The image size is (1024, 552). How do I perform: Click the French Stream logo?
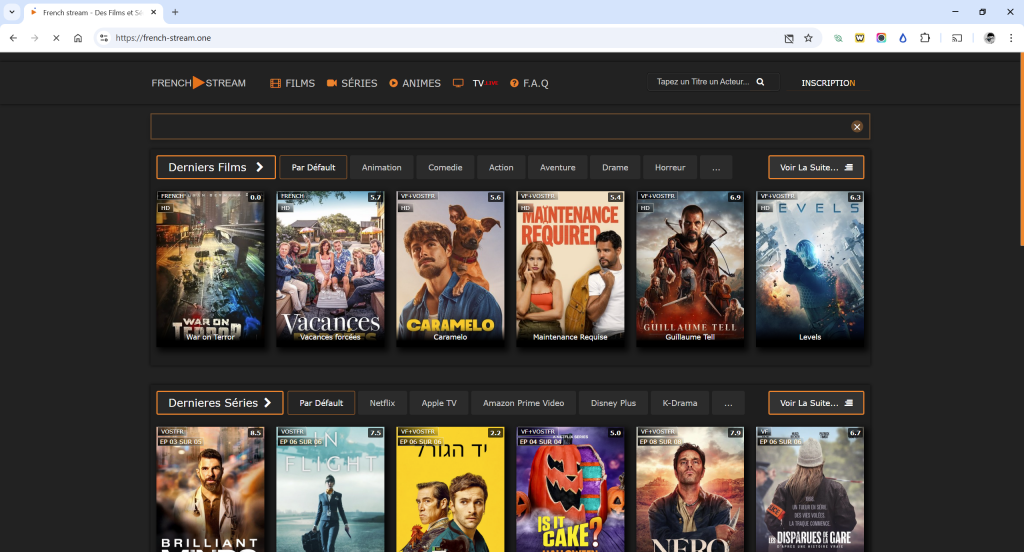(x=198, y=83)
